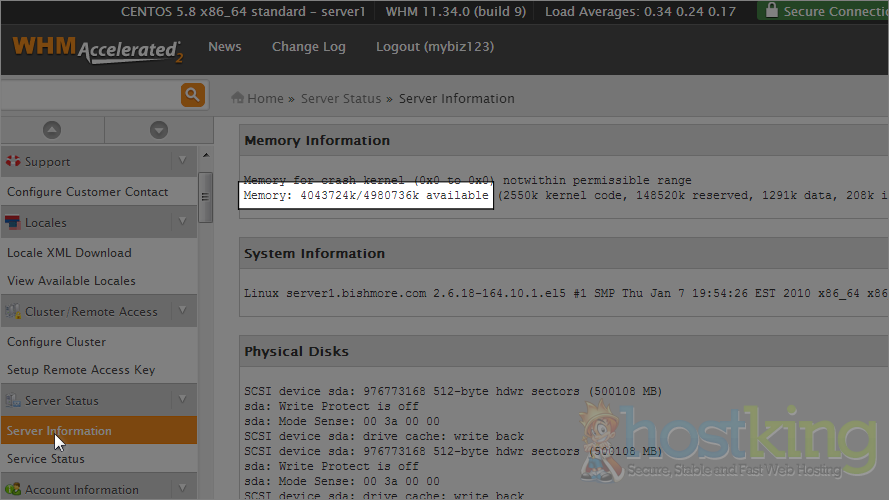This screenshot has width=889, height=500.
Task: Click the scroll-down arrow above the sidebar
Action: [x=158, y=130]
